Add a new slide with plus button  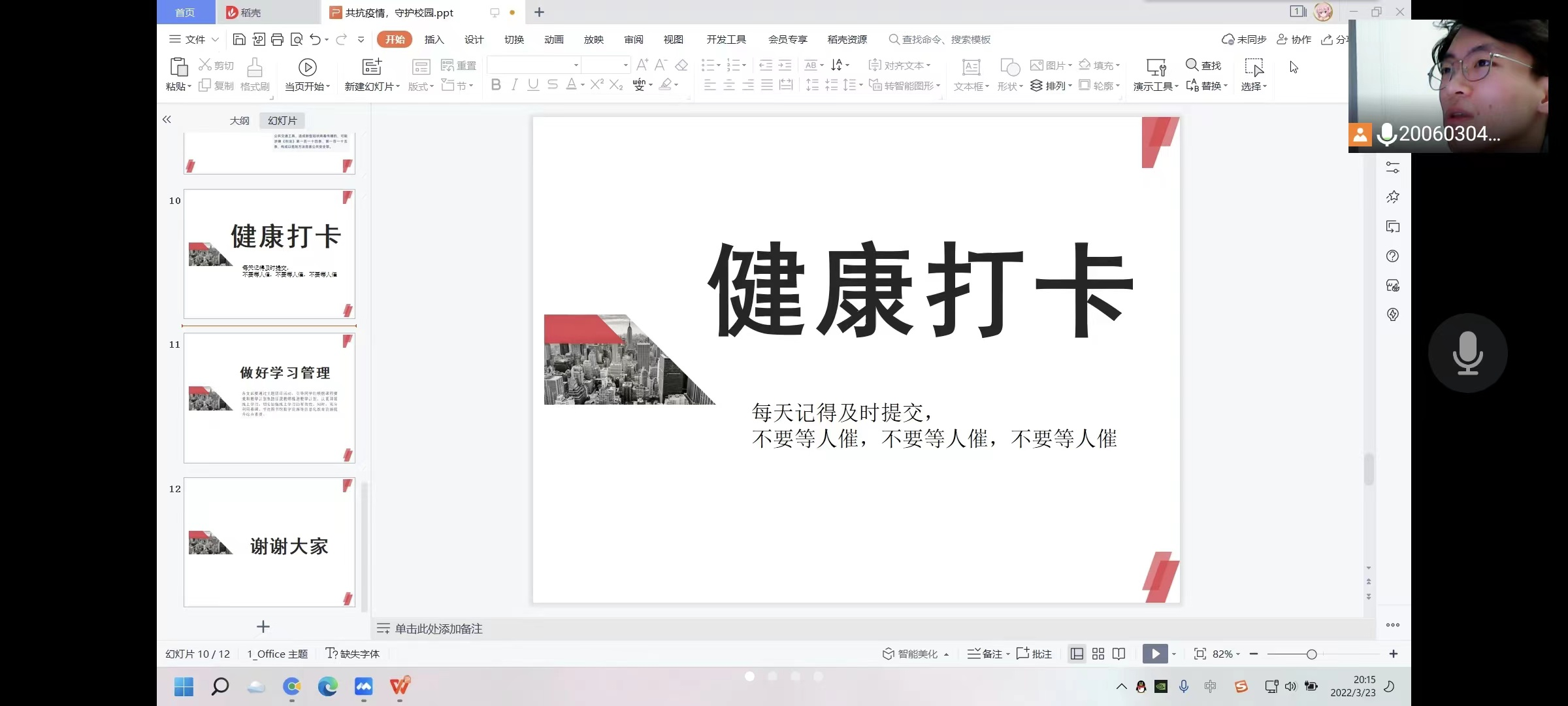coord(263,627)
